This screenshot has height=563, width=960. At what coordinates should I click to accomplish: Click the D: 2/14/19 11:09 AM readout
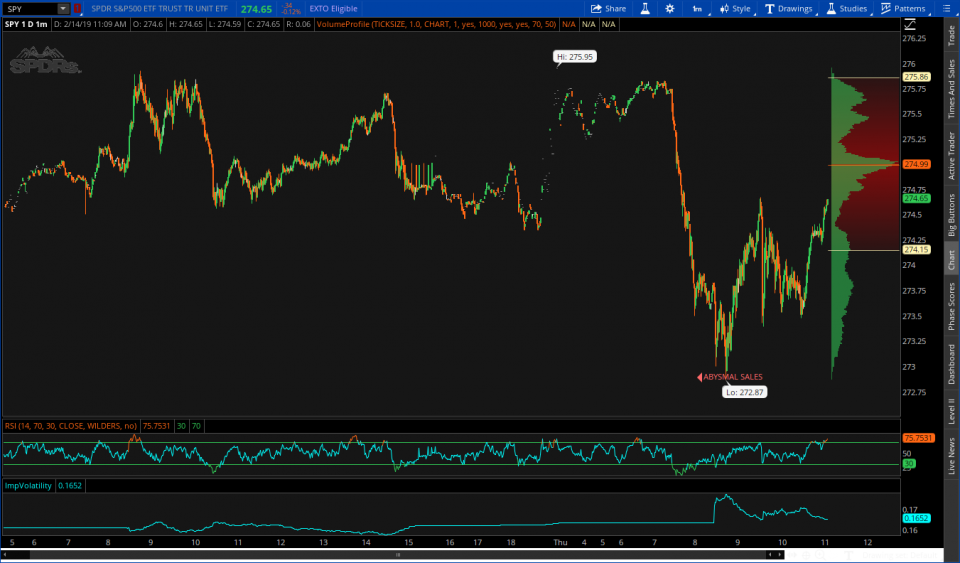click(90, 24)
